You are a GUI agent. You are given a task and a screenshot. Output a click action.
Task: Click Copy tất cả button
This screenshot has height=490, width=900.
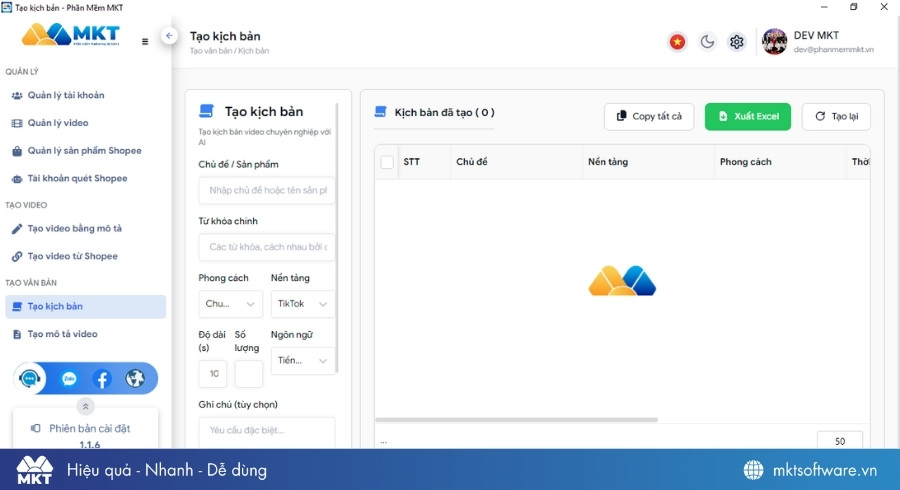[649, 116]
